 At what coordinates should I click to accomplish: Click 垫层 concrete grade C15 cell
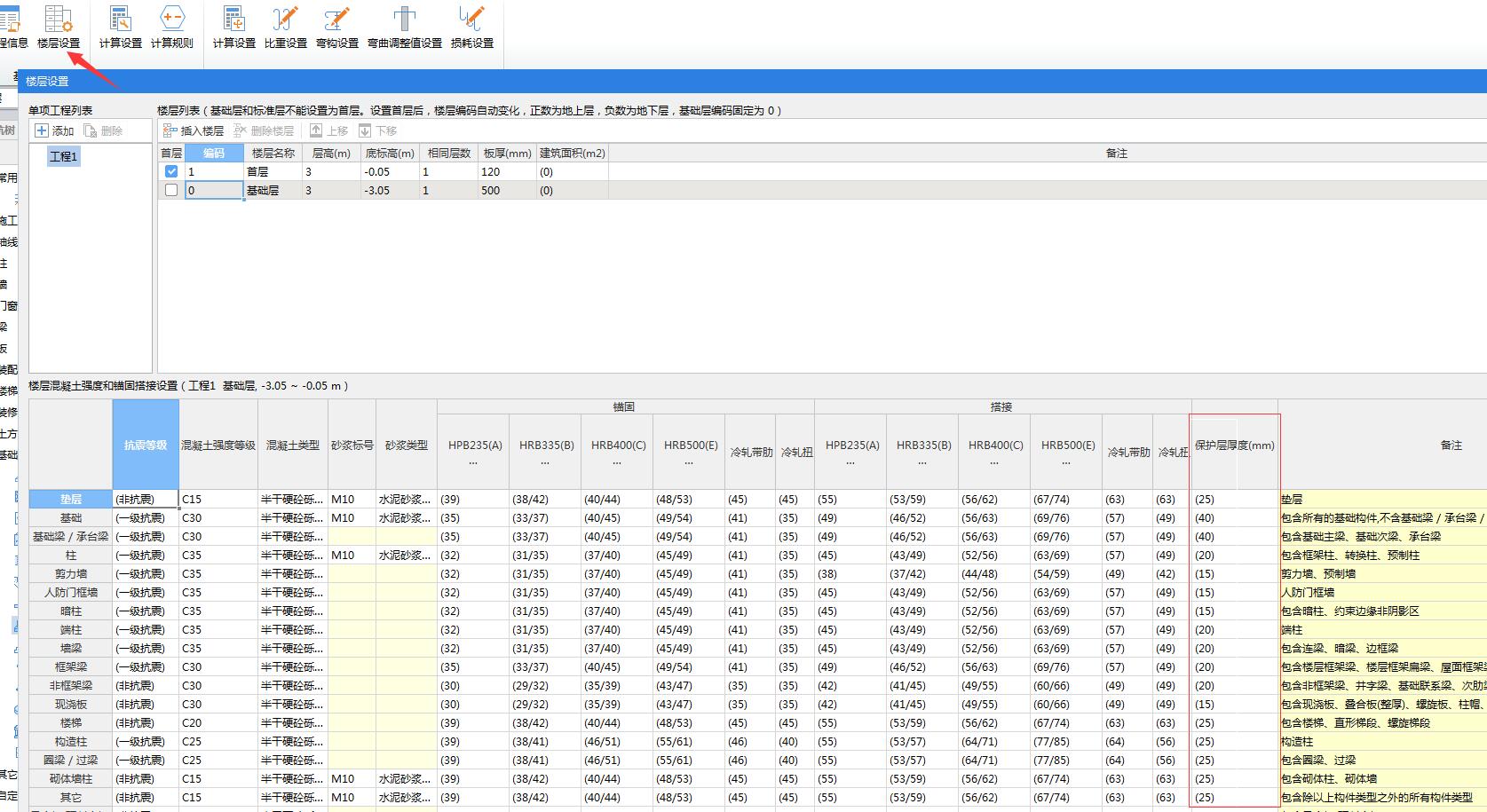pyautogui.click(x=218, y=499)
